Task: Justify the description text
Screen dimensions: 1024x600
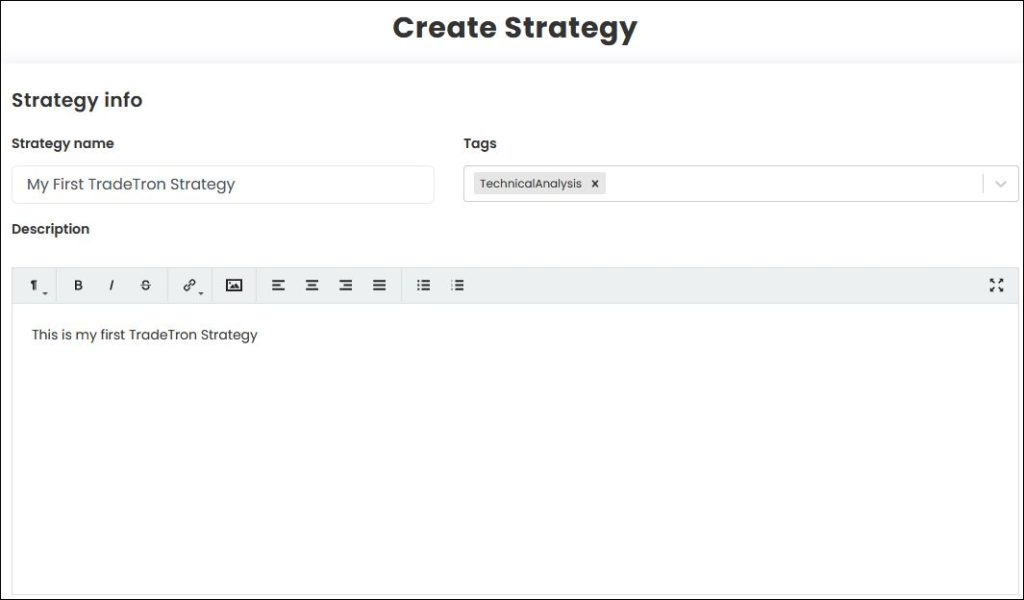Action: pos(379,286)
